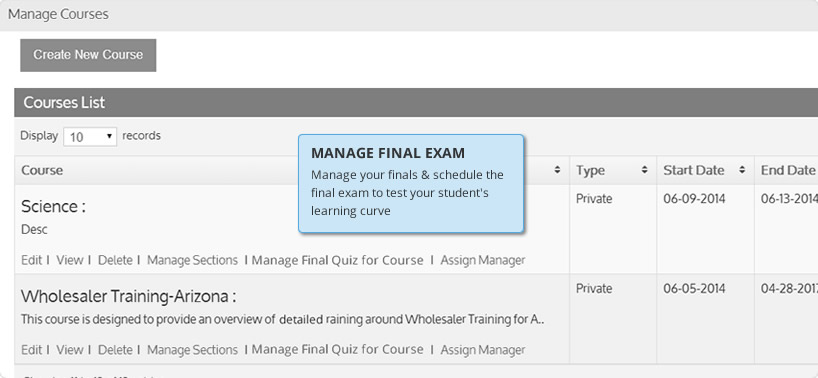Image resolution: width=818 pixels, height=378 pixels.
Task: View the Wholesaler Training-Arizona course
Action: click(x=70, y=349)
